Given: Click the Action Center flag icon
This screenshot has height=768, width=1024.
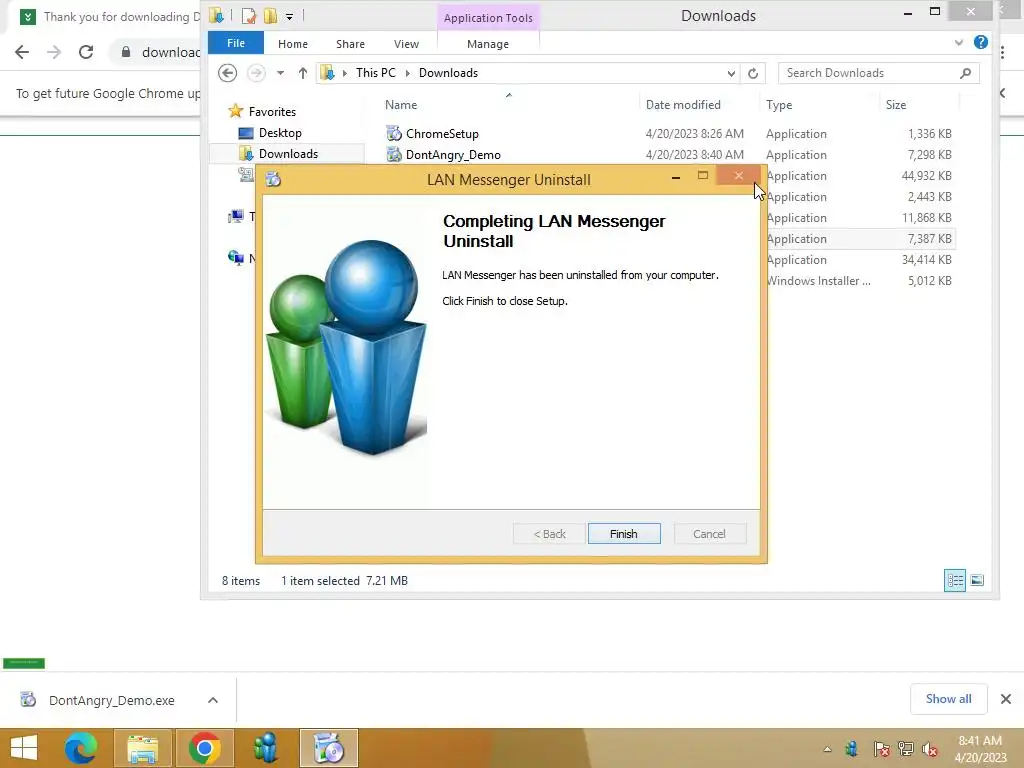Looking at the screenshot, I should 881,749.
